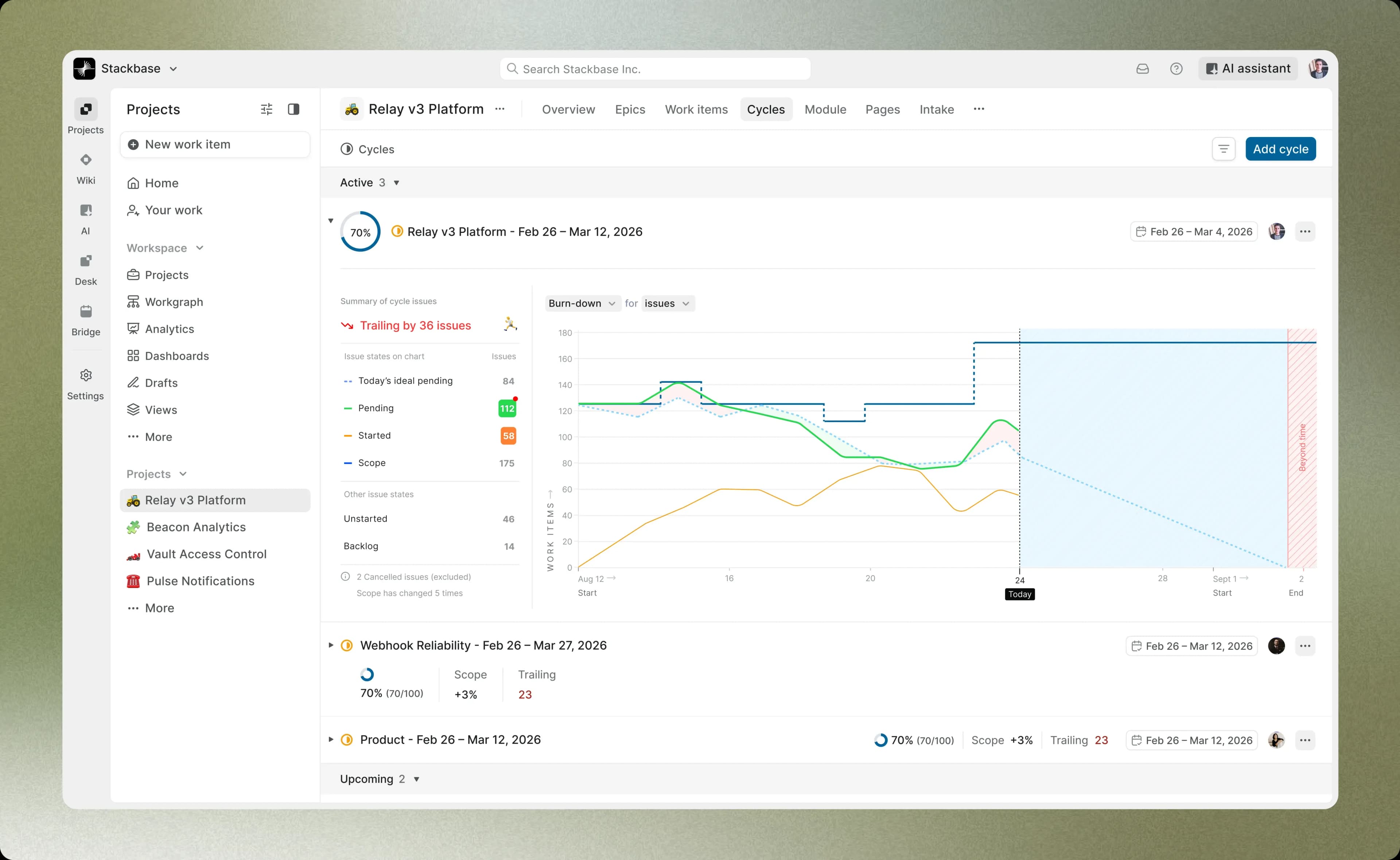Open the Vault Access Control project
The image size is (1400, 860).
click(x=215, y=555)
